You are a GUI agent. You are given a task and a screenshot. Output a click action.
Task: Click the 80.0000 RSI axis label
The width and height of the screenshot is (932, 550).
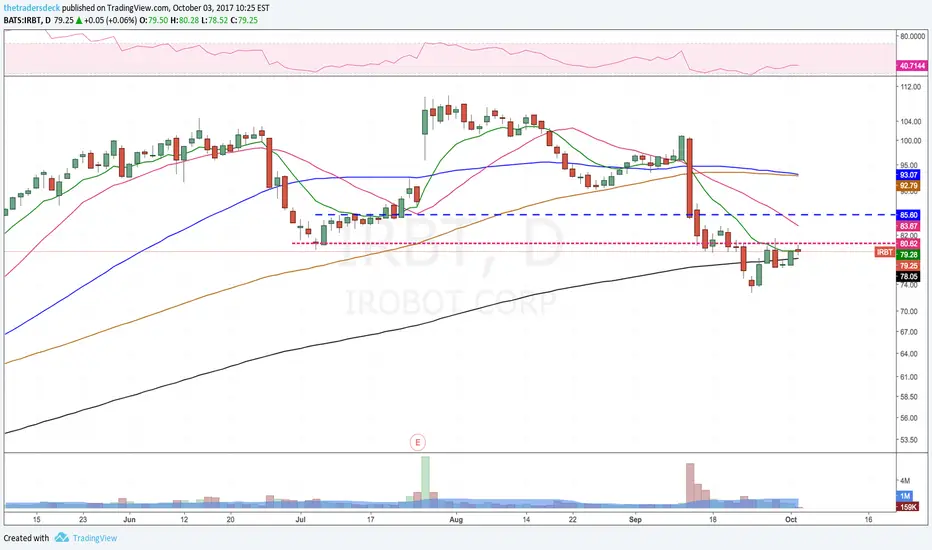(x=912, y=36)
